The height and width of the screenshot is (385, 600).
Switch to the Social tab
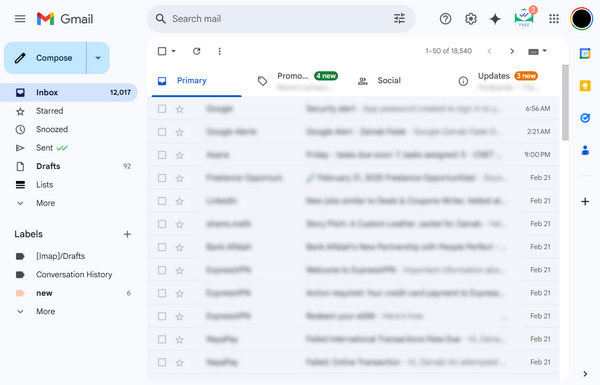(x=398, y=81)
